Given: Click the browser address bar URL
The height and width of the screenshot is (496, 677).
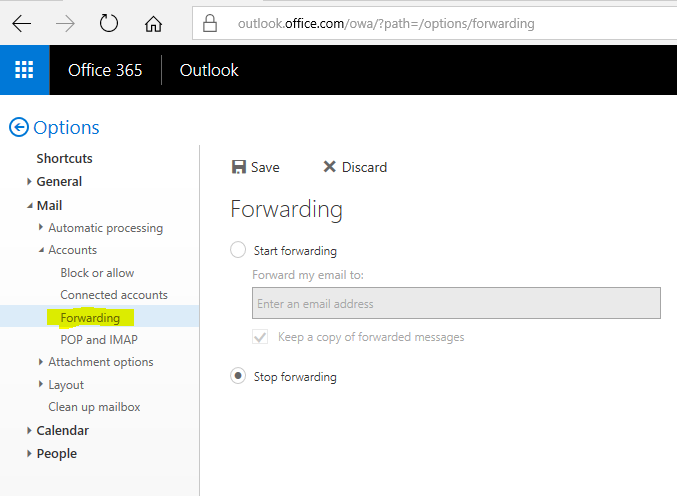Looking at the screenshot, I should click(x=386, y=23).
